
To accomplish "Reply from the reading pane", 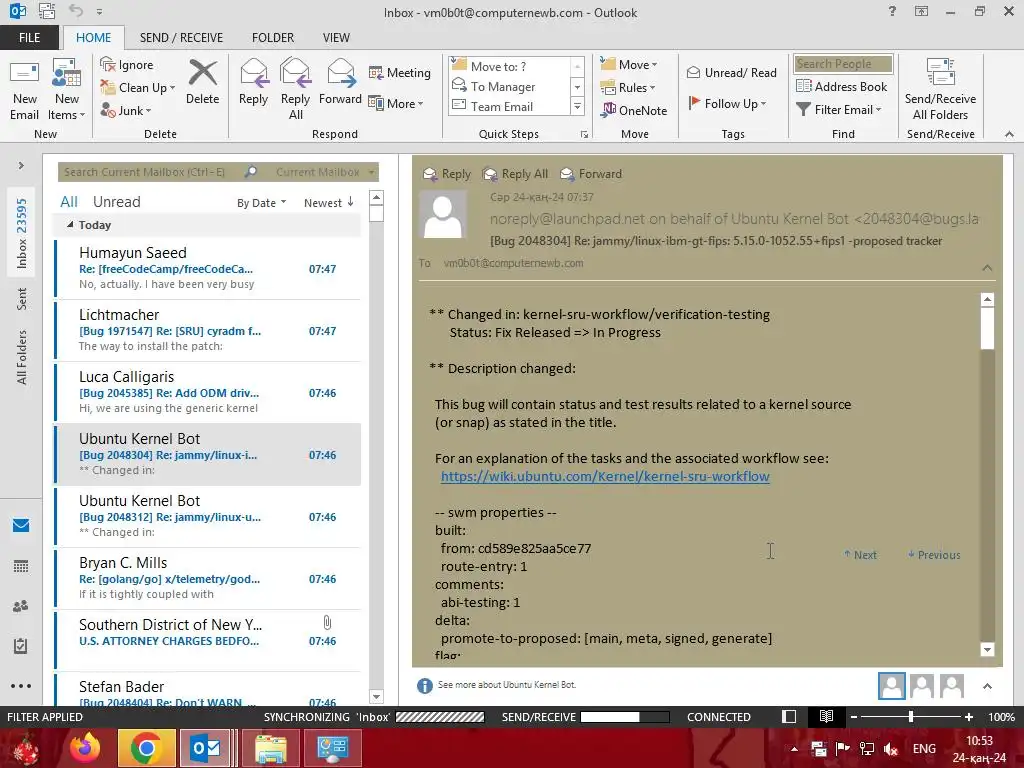I will 447,174.
